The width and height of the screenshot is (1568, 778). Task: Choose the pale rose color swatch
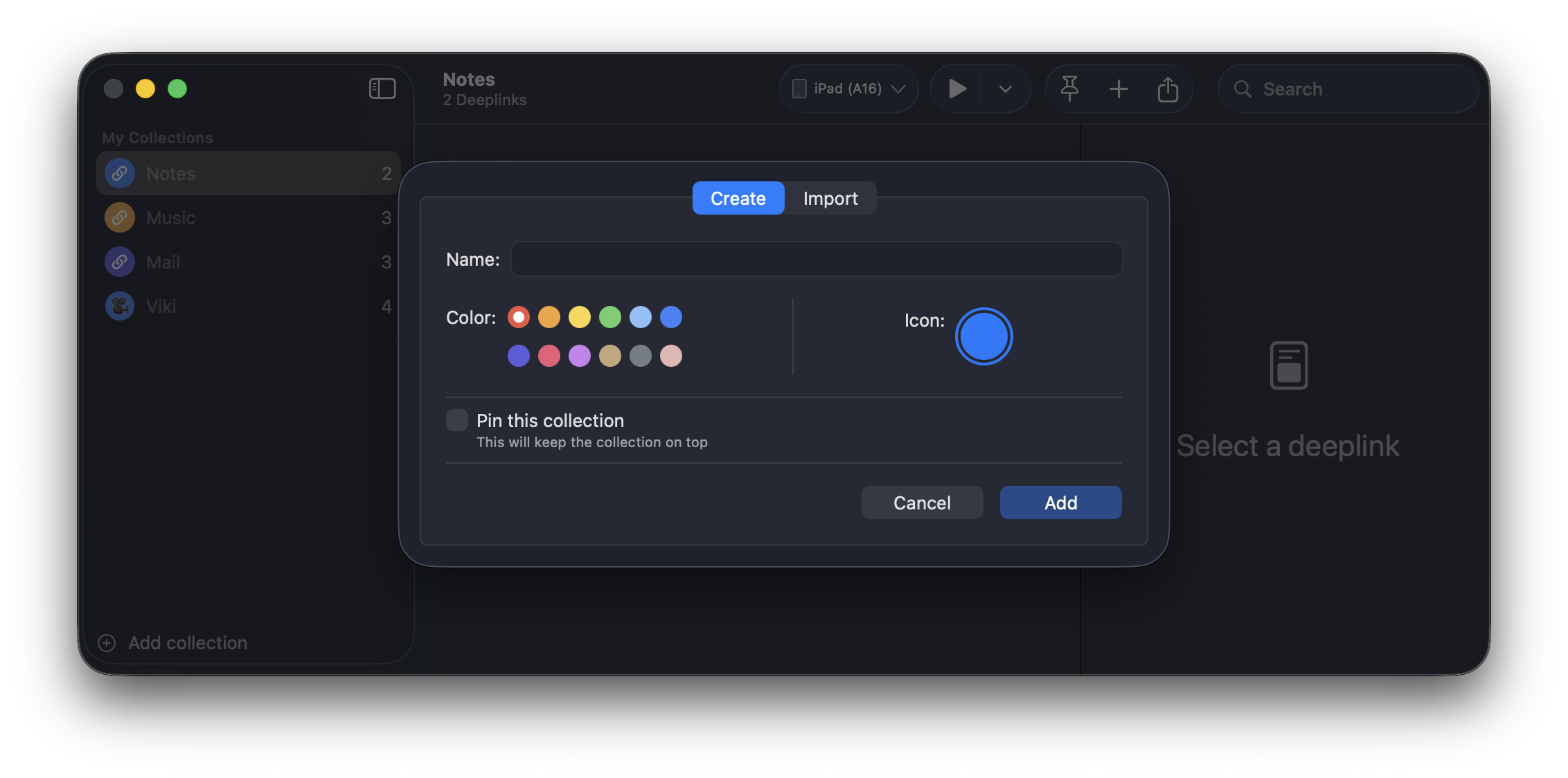[x=671, y=356]
